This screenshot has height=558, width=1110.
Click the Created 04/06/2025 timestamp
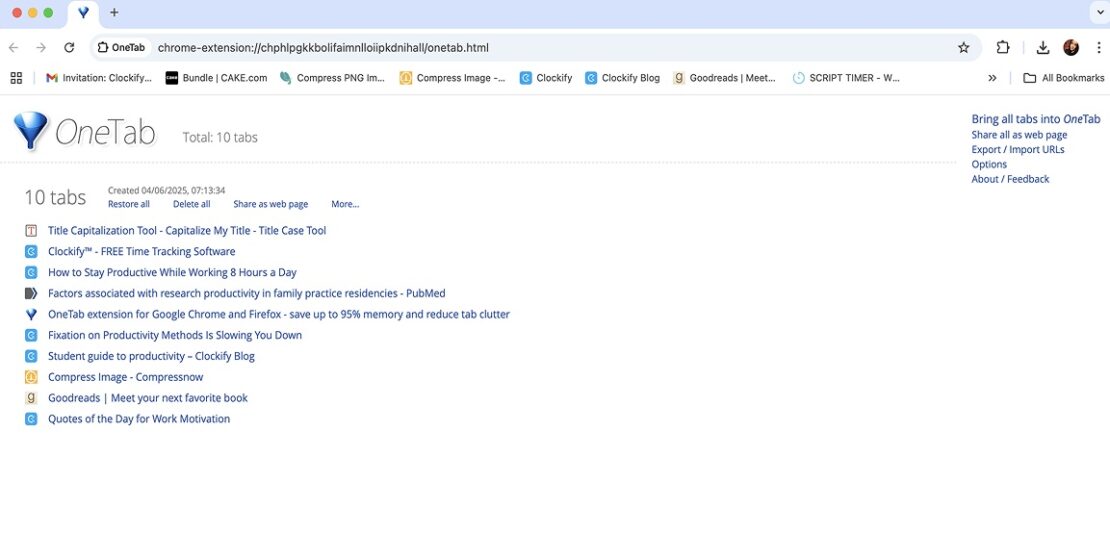166,190
